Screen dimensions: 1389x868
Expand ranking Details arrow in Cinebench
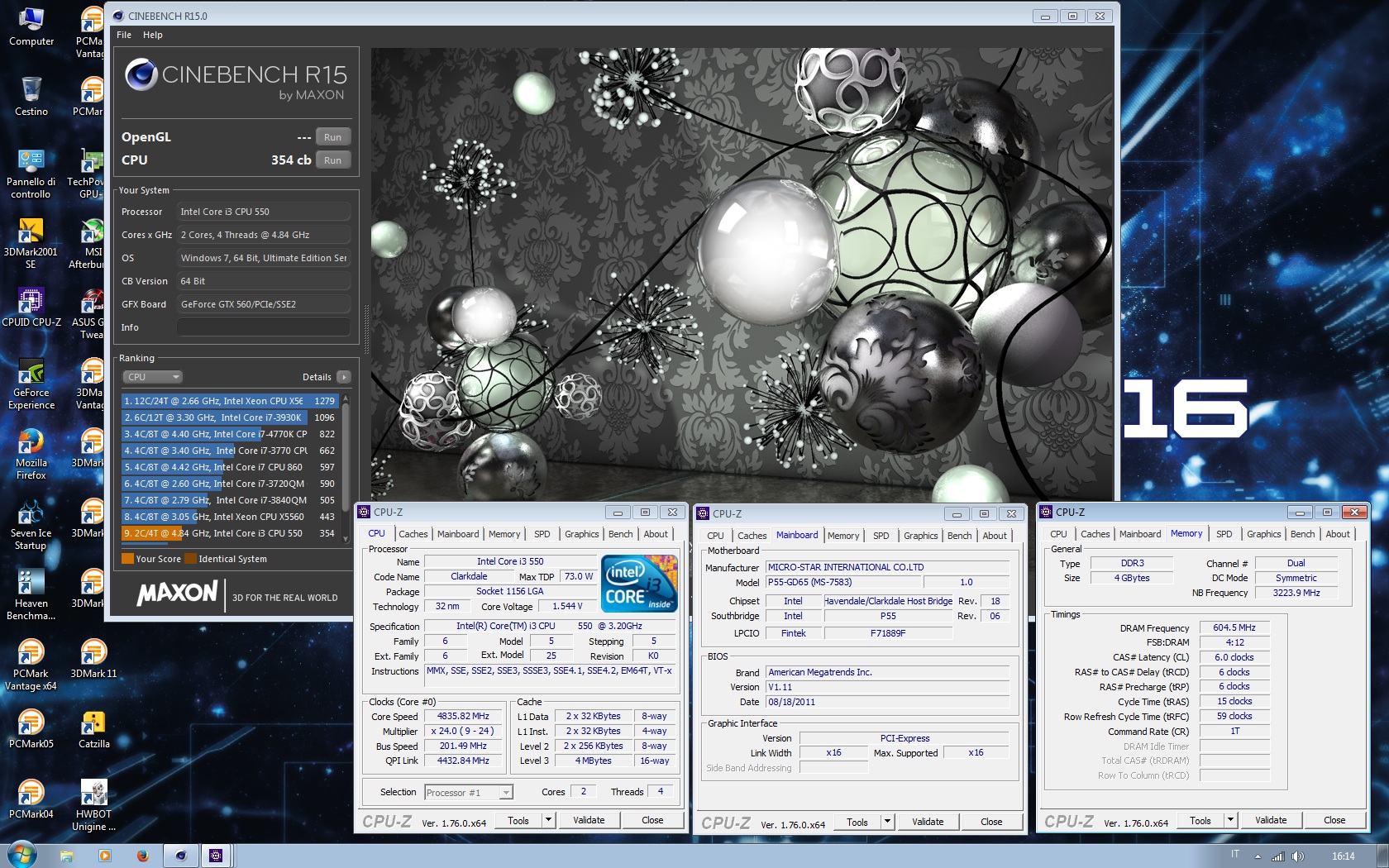click(344, 377)
